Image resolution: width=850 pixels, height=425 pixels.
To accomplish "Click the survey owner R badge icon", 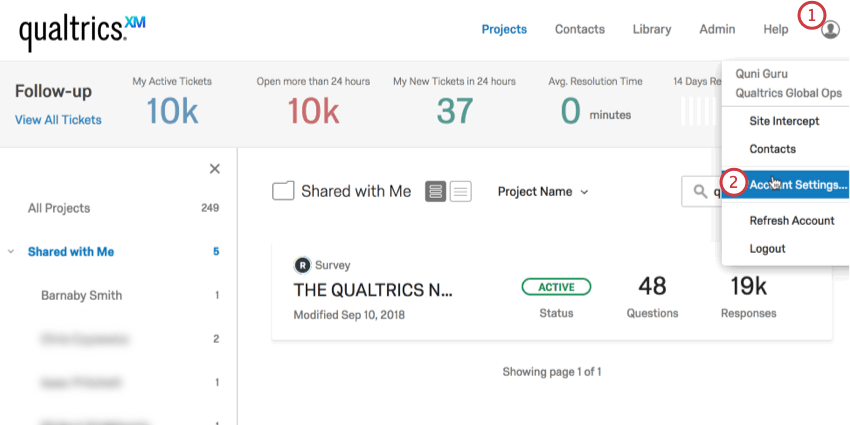I will (x=302, y=265).
